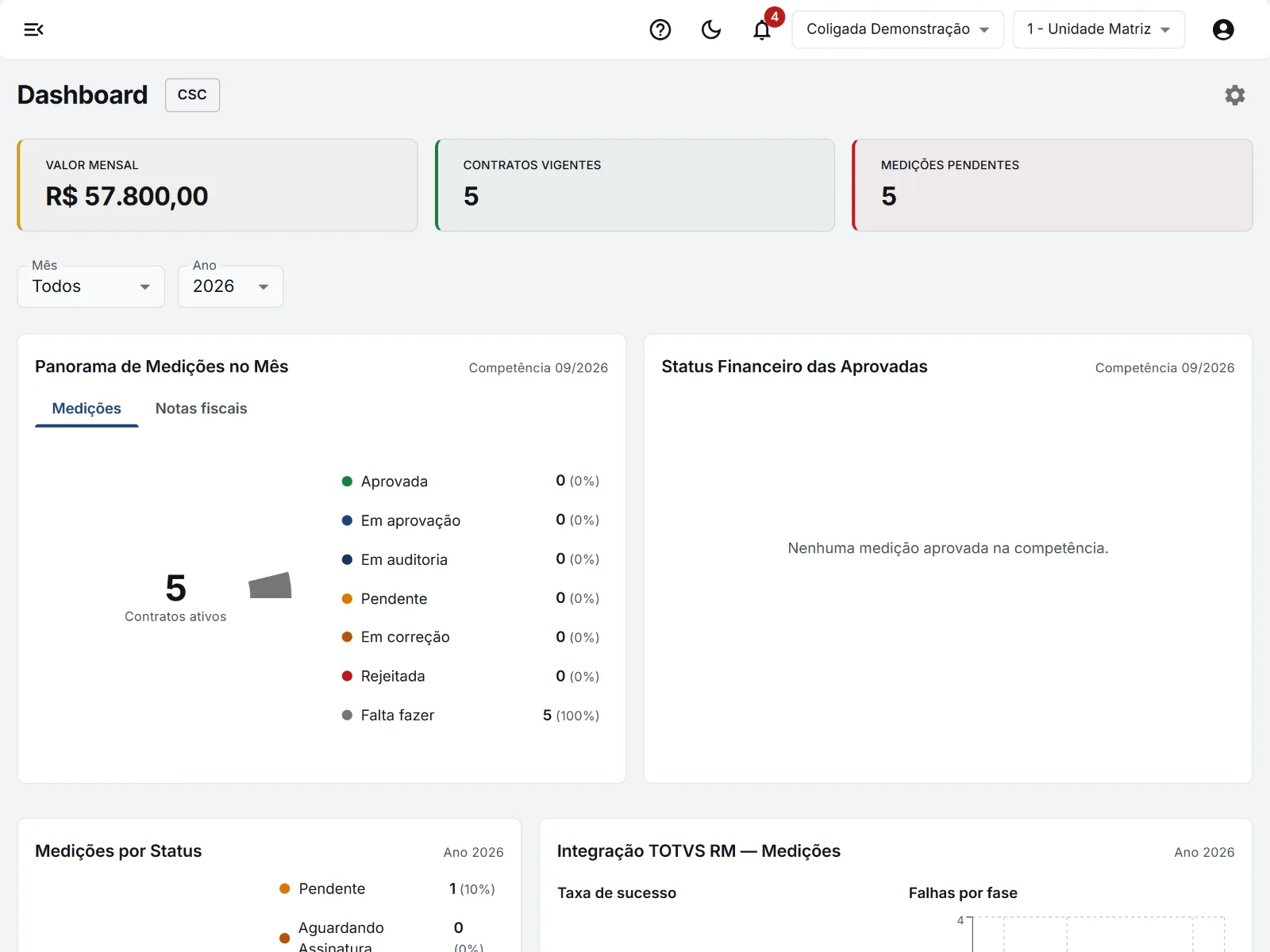Select the Em correção legend entry
The height and width of the screenshot is (952, 1270).
470,637
